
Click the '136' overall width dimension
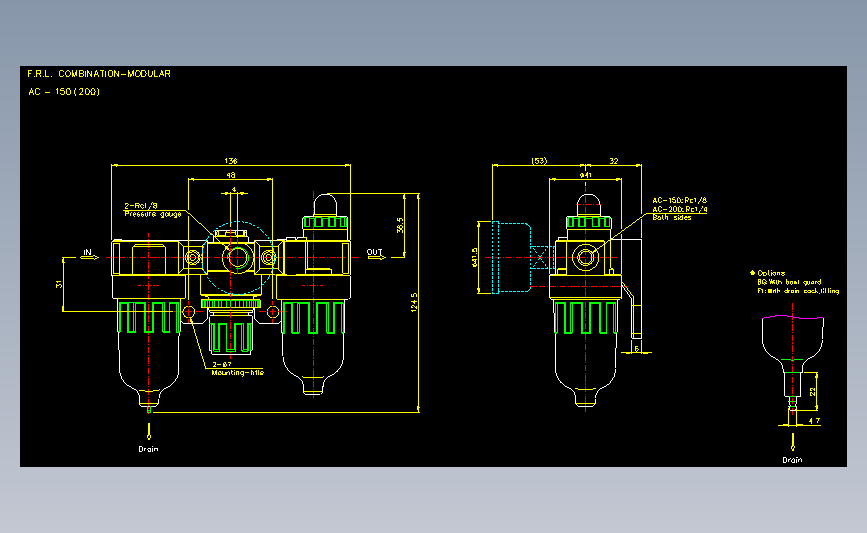pyautogui.click(x=231, y=161)
